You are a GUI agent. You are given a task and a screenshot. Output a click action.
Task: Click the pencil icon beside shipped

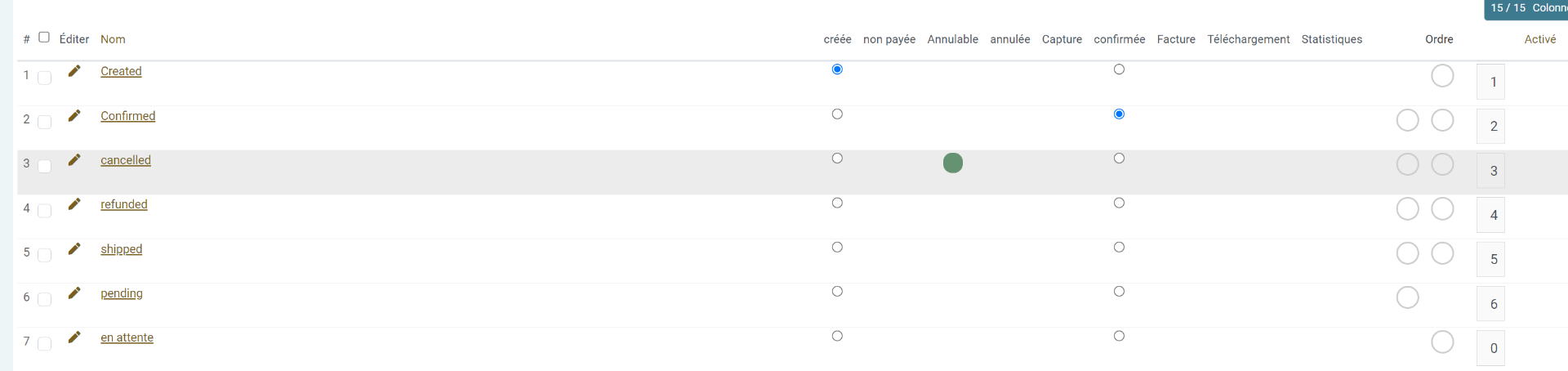(74, 248)
